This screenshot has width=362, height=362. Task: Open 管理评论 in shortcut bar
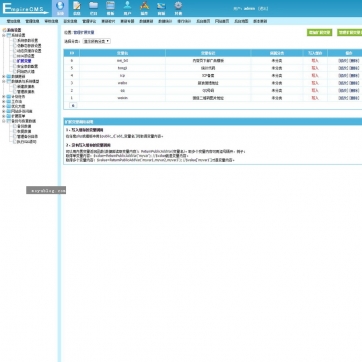pos(89,21)
